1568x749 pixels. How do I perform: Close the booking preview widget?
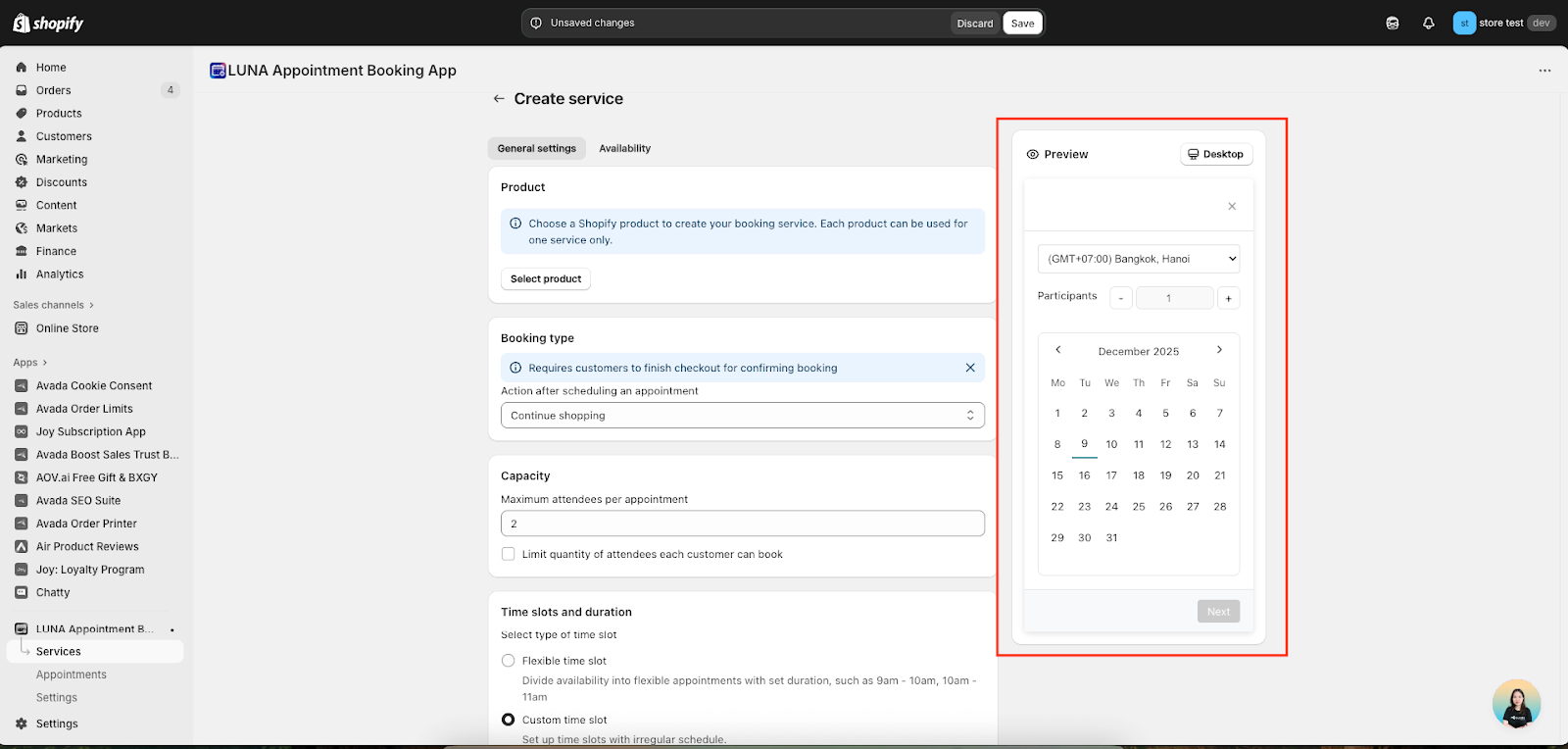(1232, 207)
